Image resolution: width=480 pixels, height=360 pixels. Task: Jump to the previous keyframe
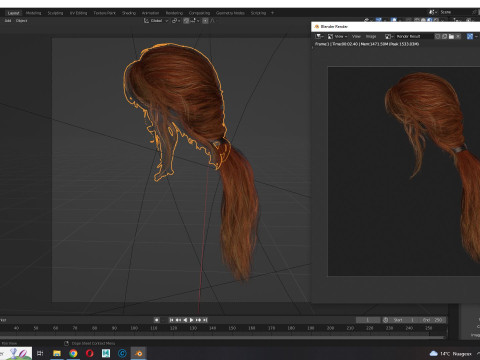pos(178,320)
